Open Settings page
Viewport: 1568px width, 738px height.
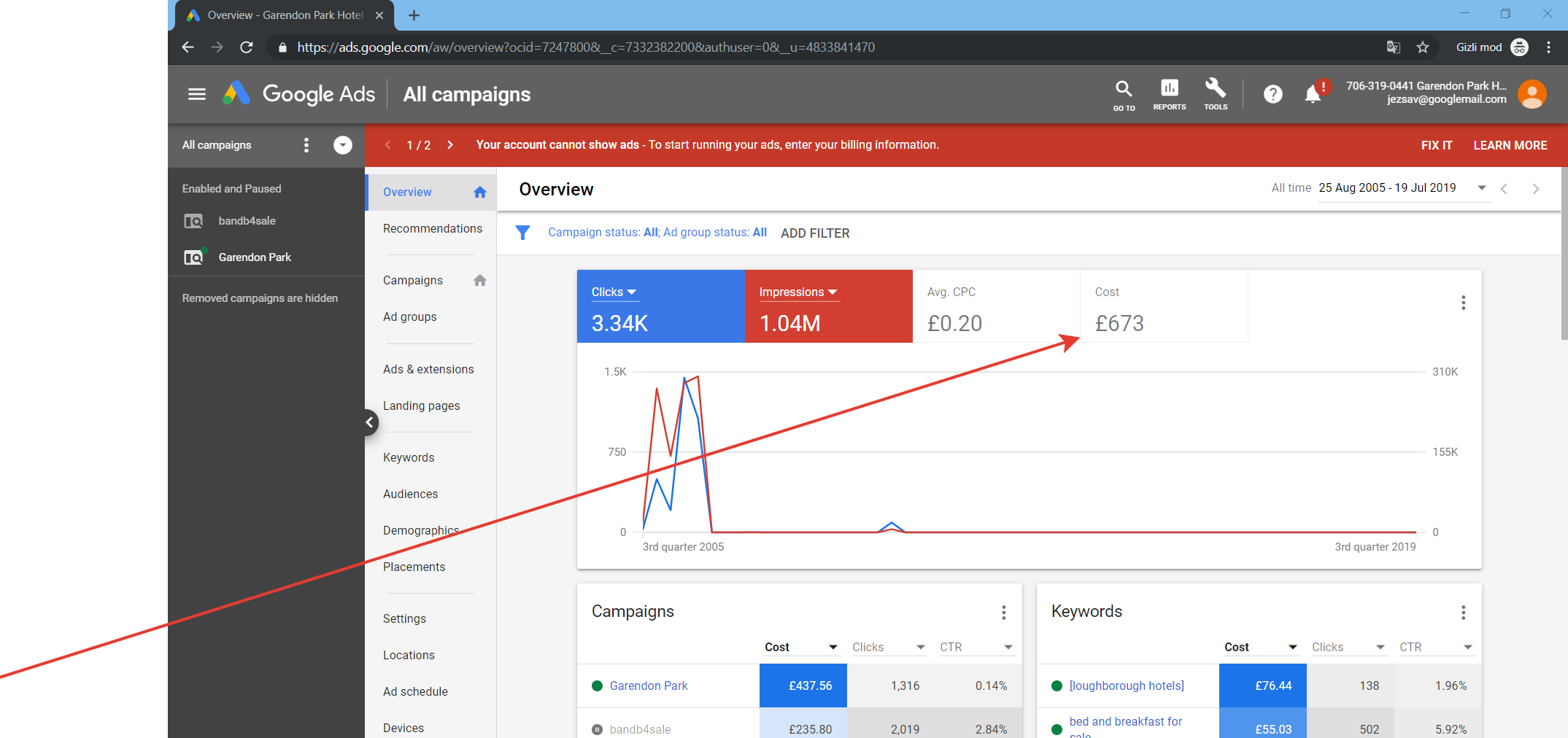coord(405,619)
